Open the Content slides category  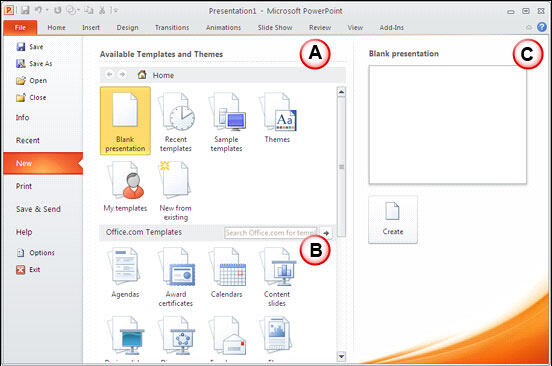277,277
